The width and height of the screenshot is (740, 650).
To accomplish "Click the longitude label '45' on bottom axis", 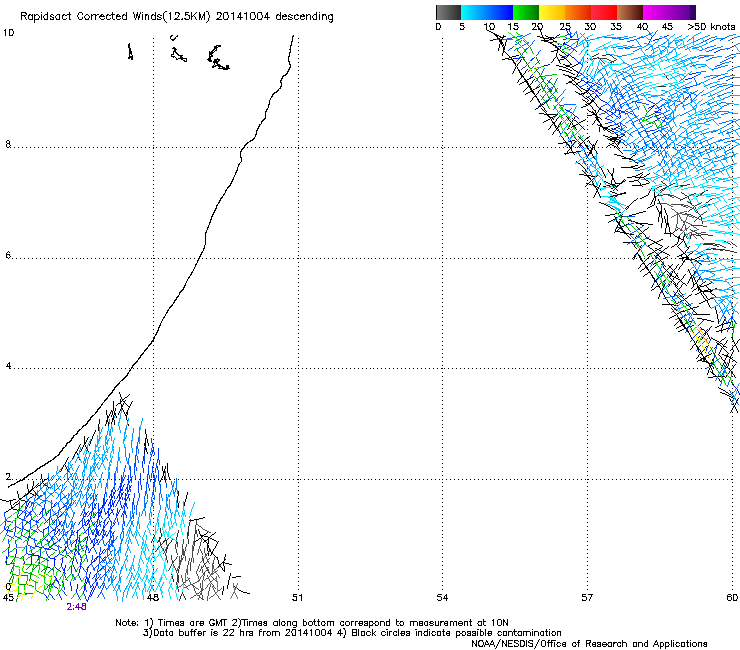I will pyautogui.click(x=8, y=598).
